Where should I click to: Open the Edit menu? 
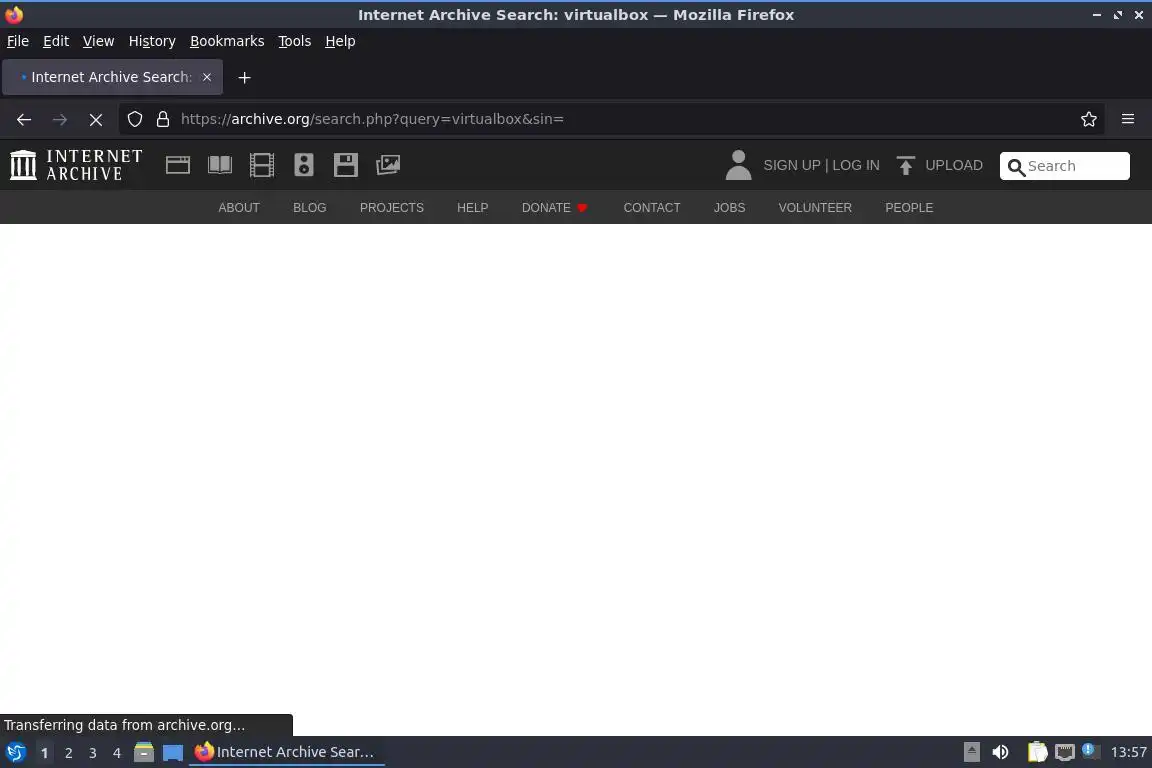point(56,41)
